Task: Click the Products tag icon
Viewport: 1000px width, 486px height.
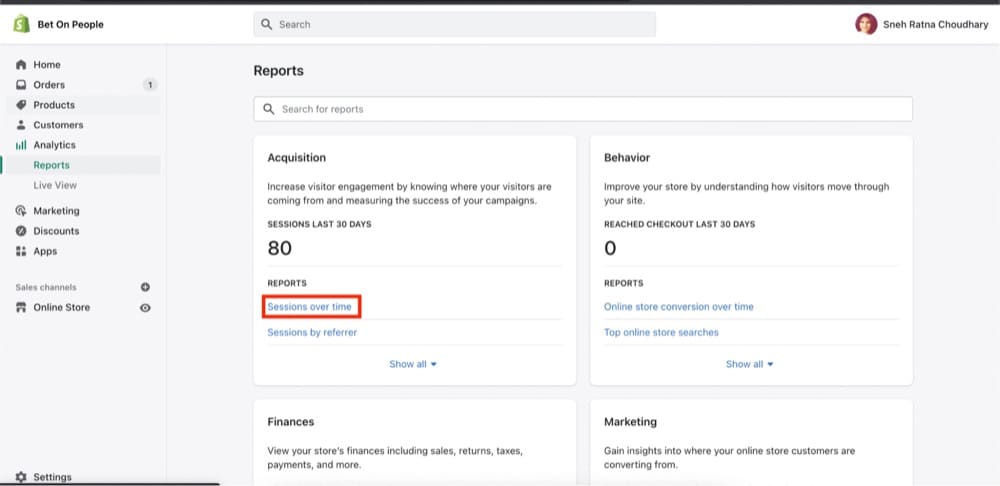Action: click(x=21, y=105)
